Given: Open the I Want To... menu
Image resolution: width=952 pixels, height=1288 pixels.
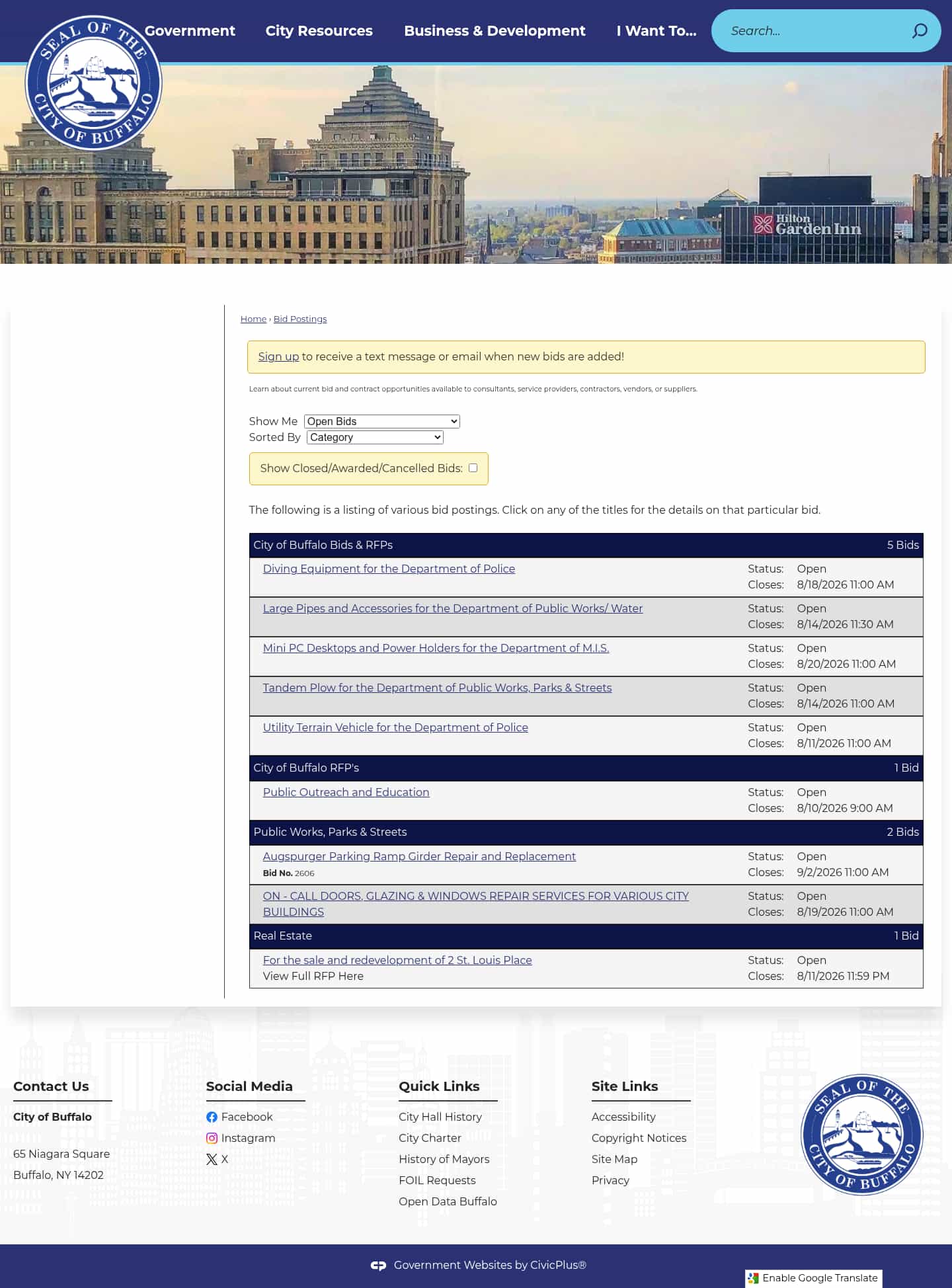Looking at the screenshot, I should (656, 31).
